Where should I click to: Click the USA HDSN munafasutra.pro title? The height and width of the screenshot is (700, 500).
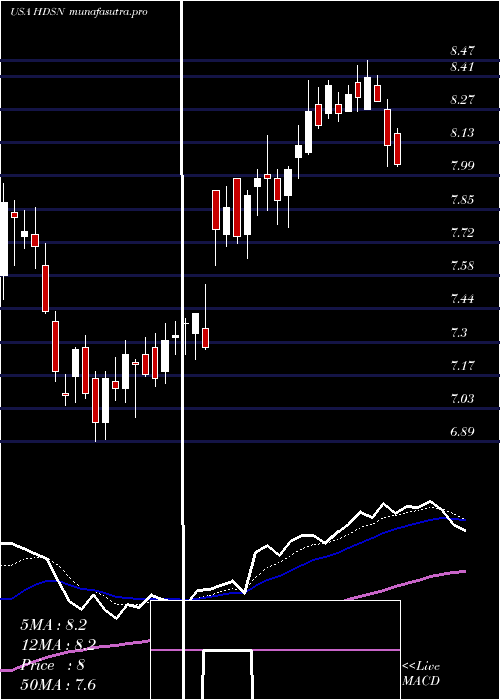[79, 12]
